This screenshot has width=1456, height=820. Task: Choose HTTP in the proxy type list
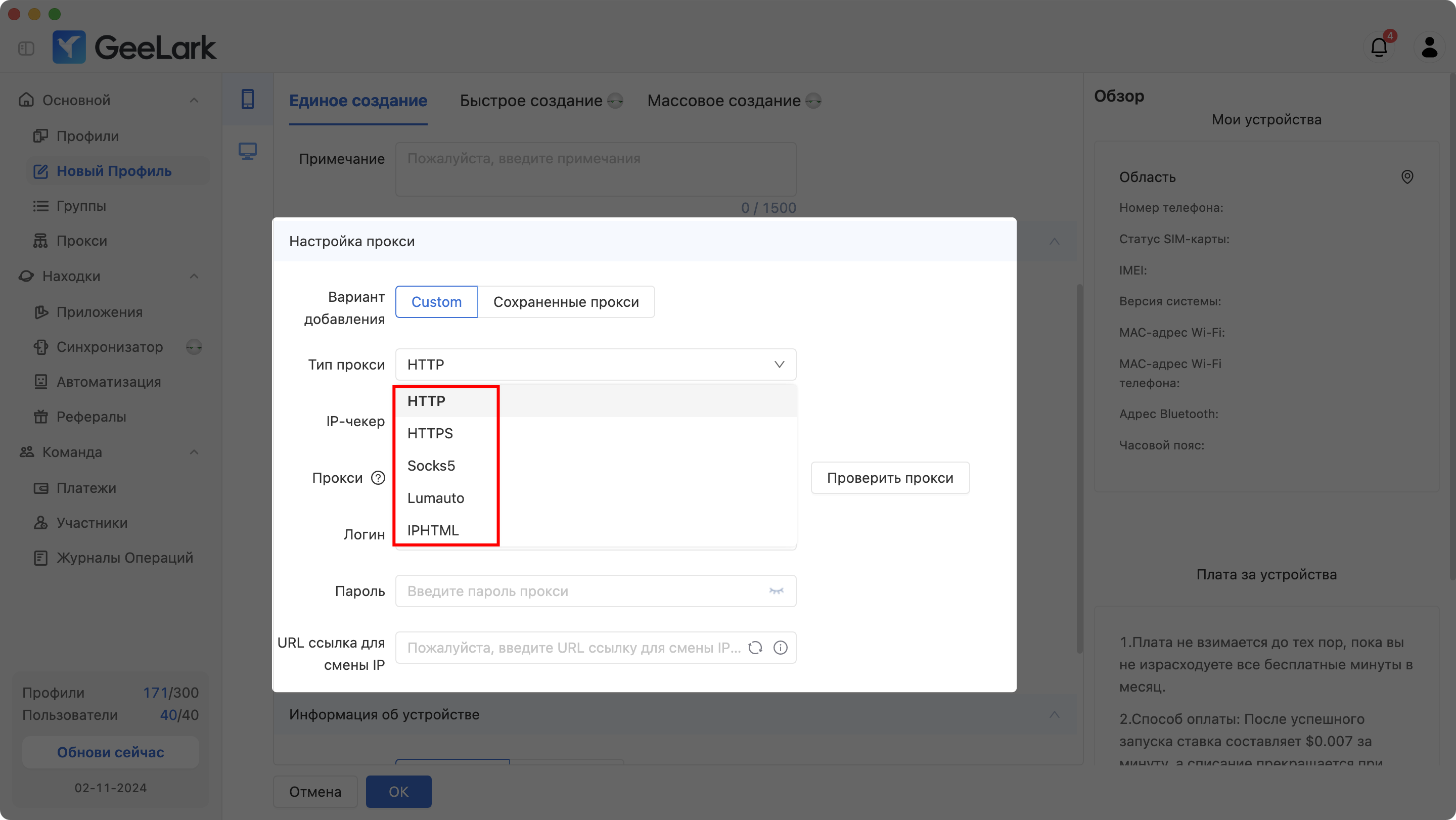[x=596, y=401]
